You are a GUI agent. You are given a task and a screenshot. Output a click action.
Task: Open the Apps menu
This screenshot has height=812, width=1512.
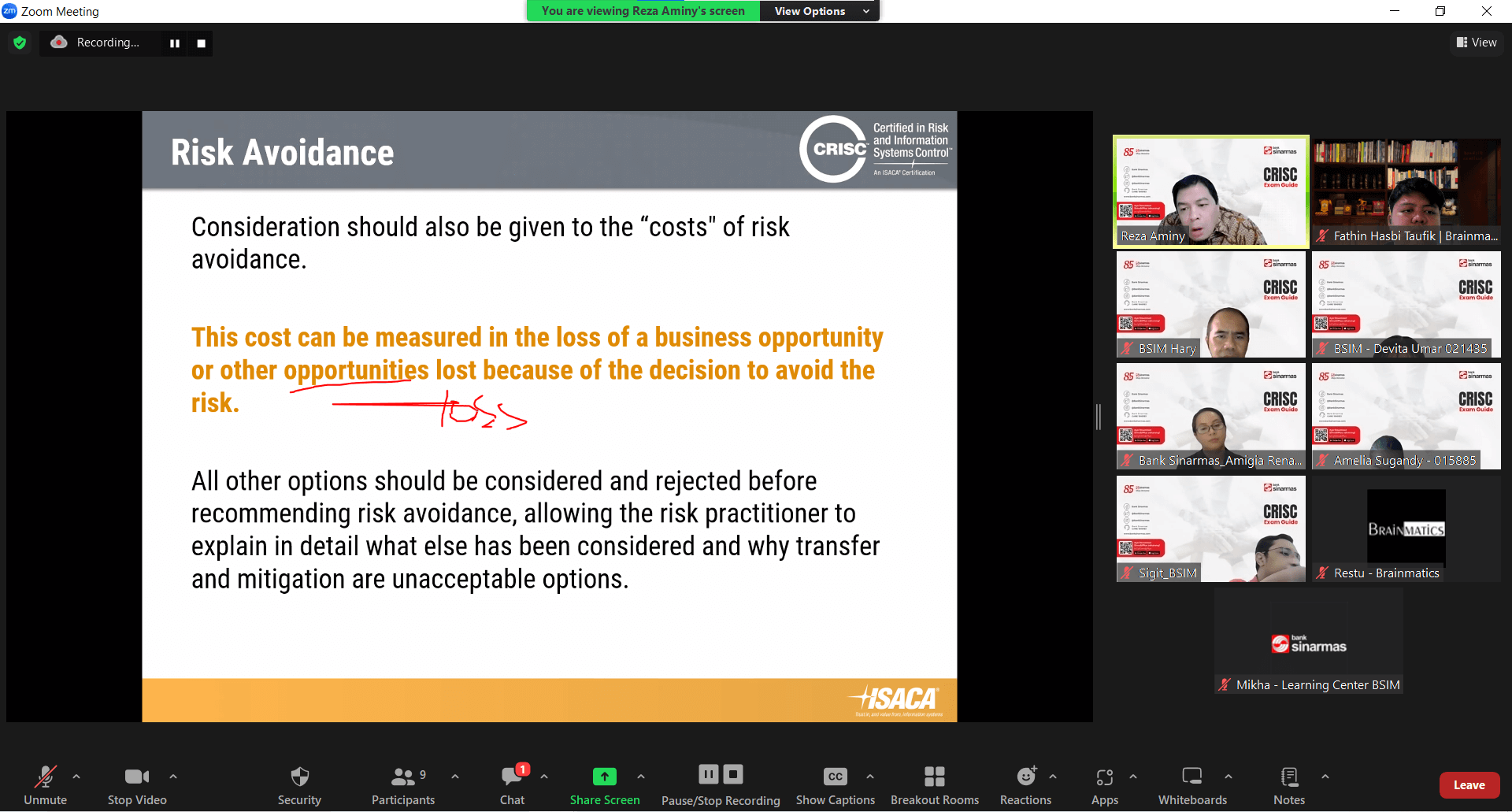coord(1104,777)
